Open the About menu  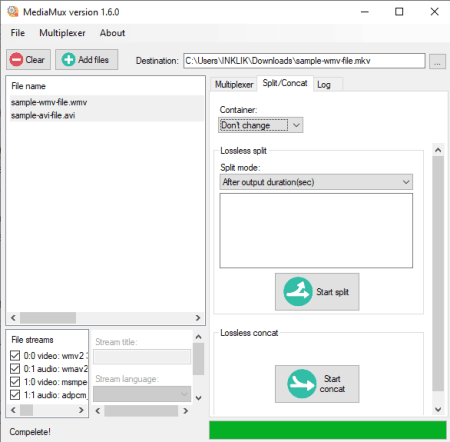tap(112, 33)
